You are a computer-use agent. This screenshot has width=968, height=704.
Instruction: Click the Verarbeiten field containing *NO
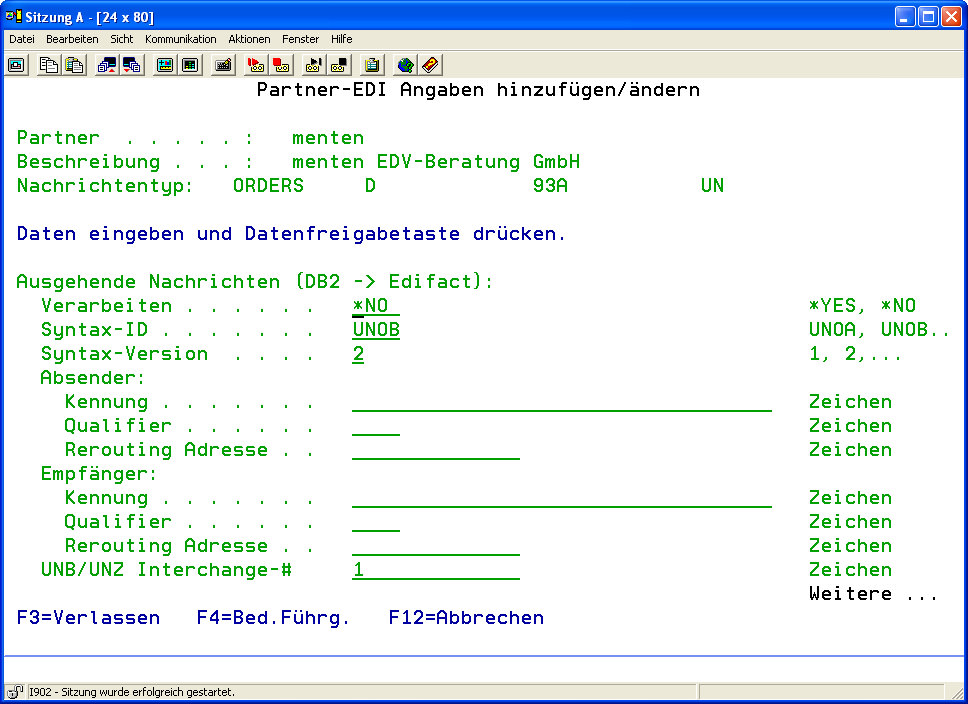[x=375, y=306]
